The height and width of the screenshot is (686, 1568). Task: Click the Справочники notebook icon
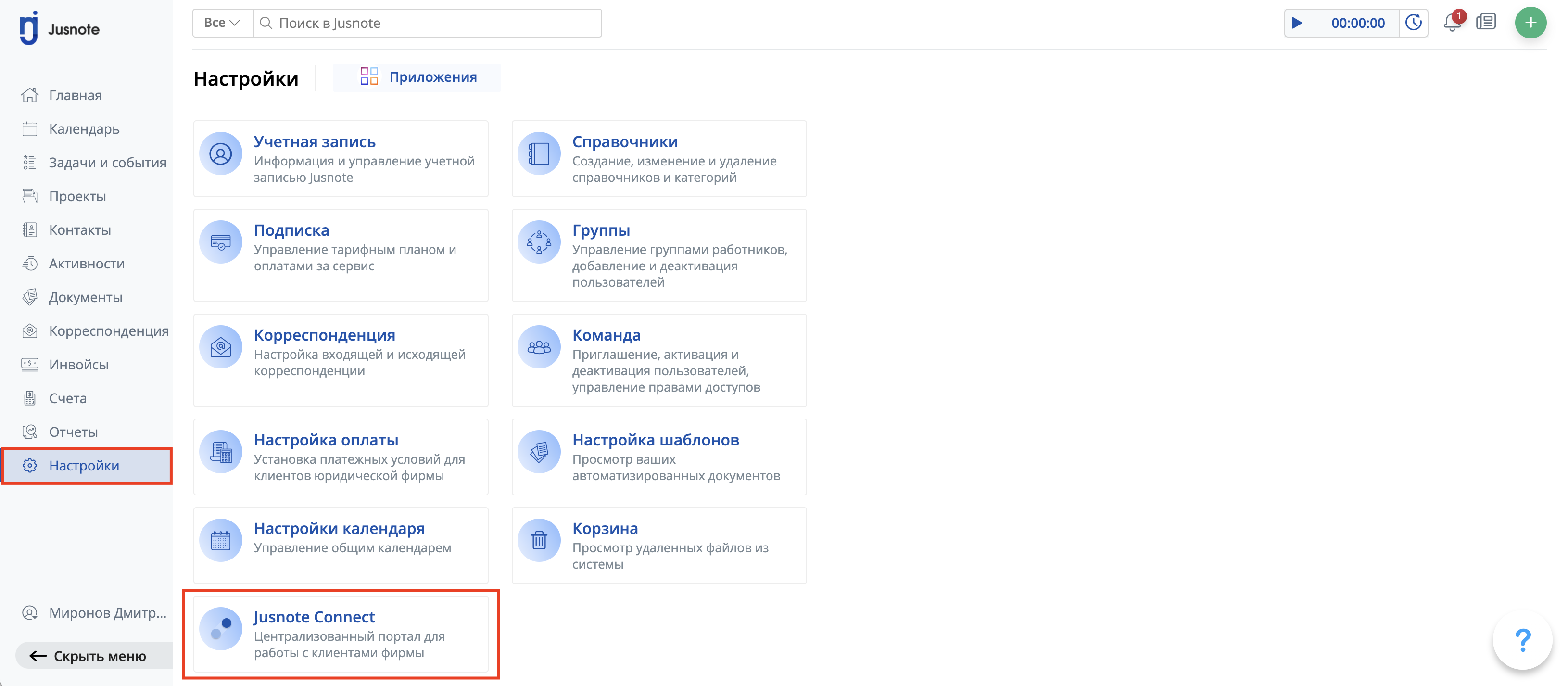(539, 153)
